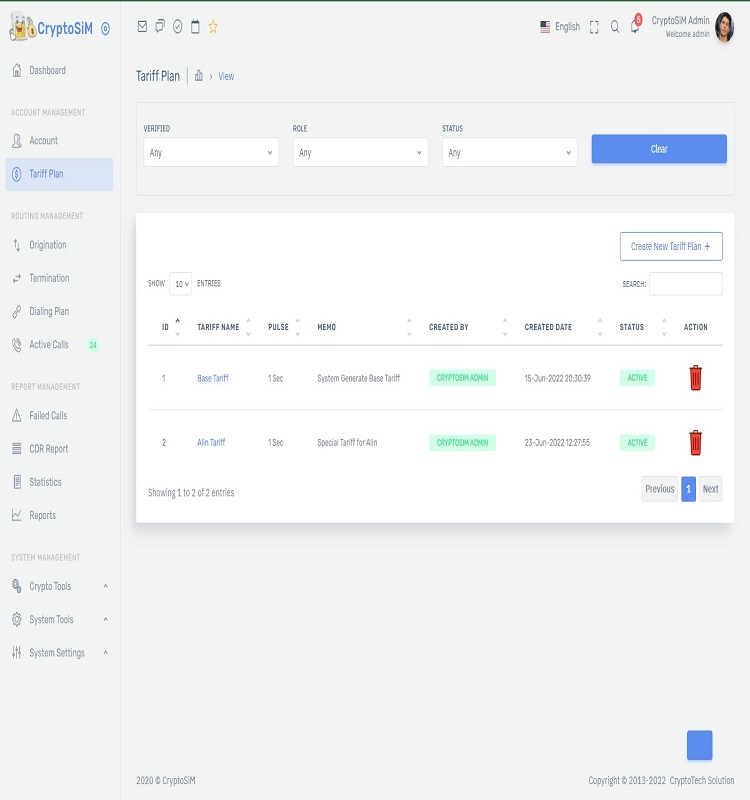Delete the Aiin Tariff with trash icon

click(695, 442)
